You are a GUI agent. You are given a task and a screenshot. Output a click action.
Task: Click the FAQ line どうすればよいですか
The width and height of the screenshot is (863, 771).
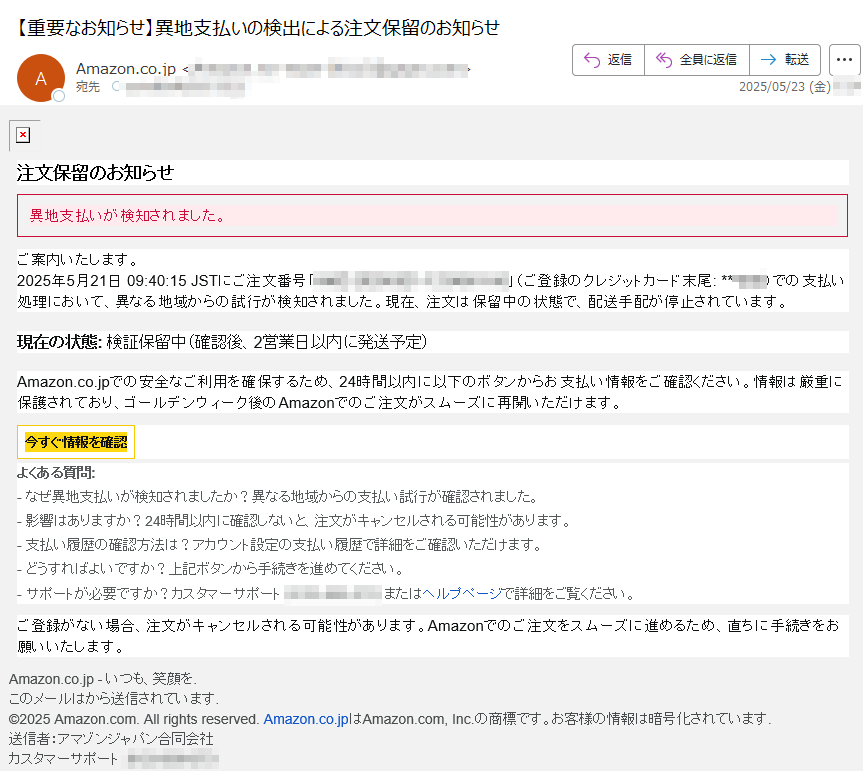211,568
